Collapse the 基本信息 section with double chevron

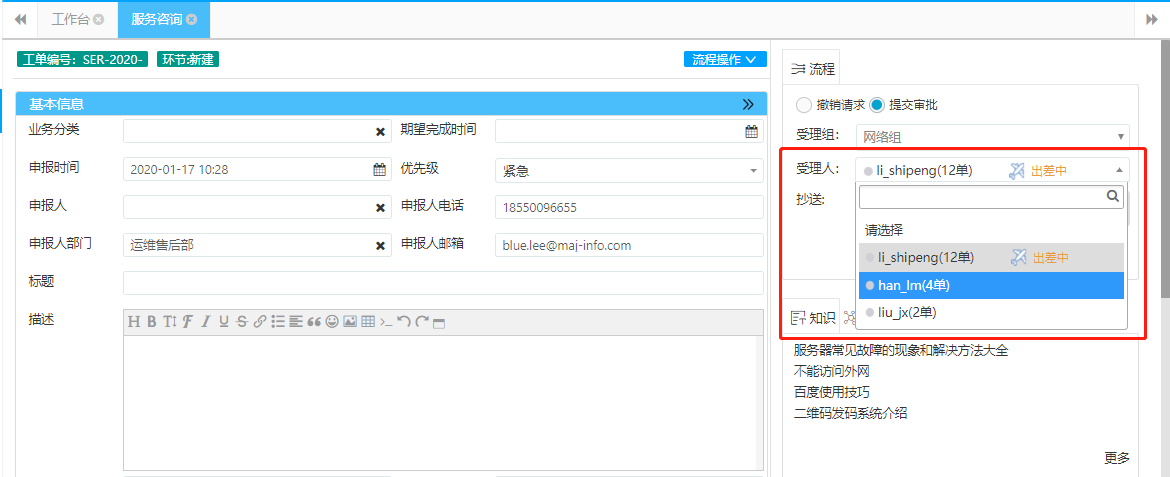pyautogui.click(x=748, y=104)
